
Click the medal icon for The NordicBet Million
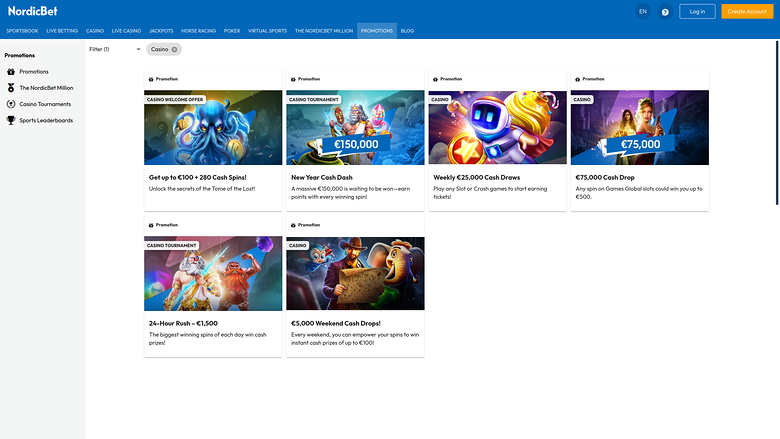click(x=11, y=88)
